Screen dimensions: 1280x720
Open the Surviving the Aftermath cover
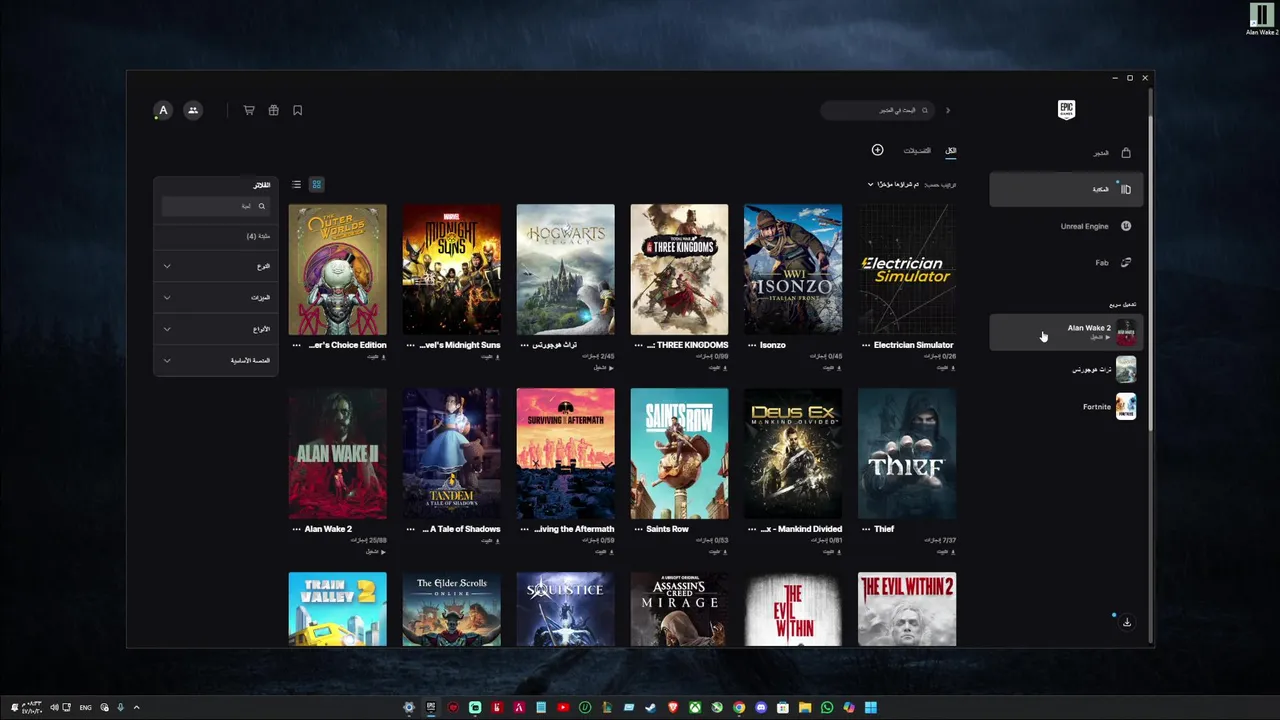566,454
